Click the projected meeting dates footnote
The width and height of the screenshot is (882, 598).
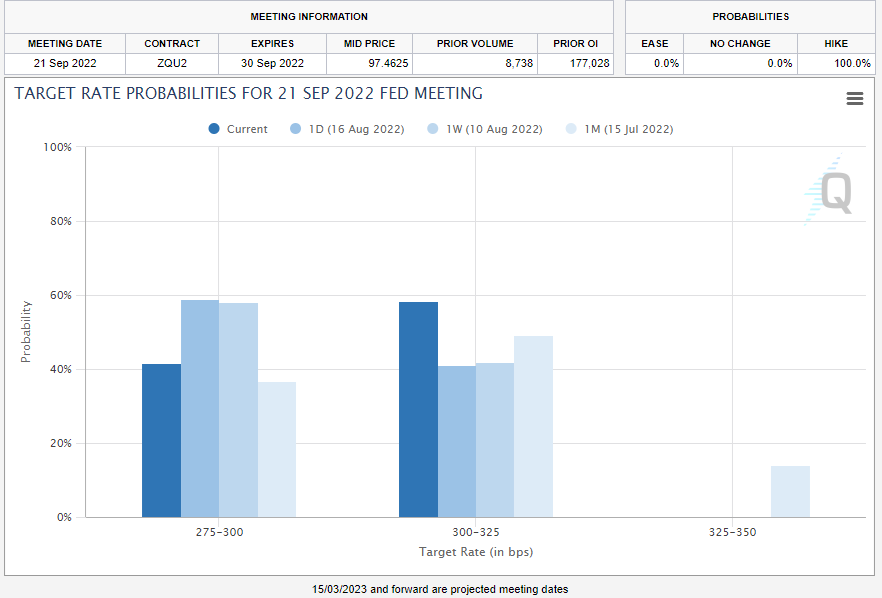(440, 589)
